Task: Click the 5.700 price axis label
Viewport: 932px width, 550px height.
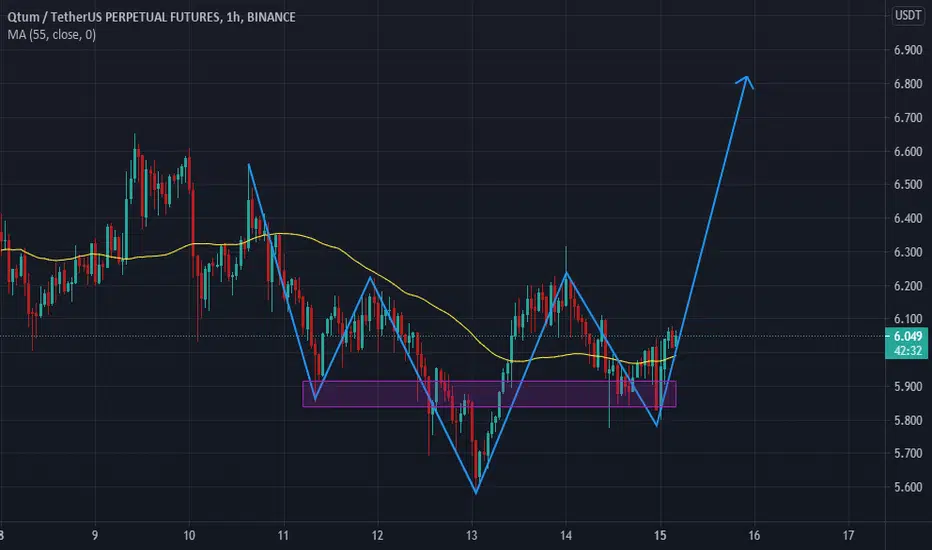Action: coord(908,454)
